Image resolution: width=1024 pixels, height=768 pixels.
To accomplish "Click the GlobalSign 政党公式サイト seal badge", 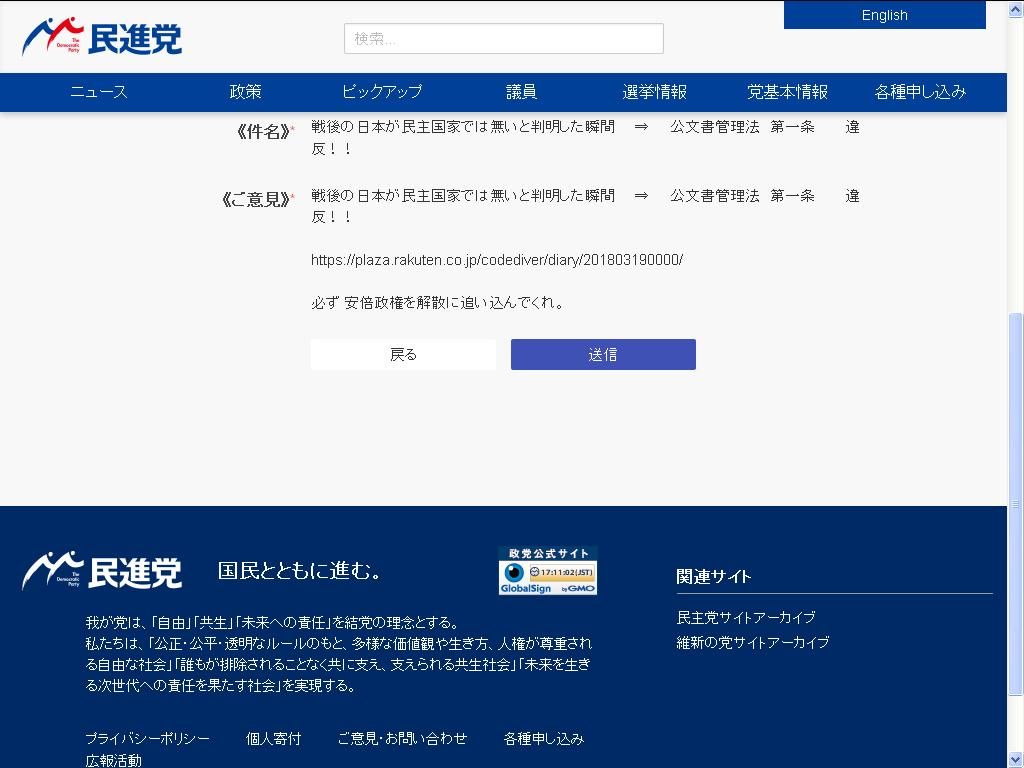I will click(x=547, y=571).
